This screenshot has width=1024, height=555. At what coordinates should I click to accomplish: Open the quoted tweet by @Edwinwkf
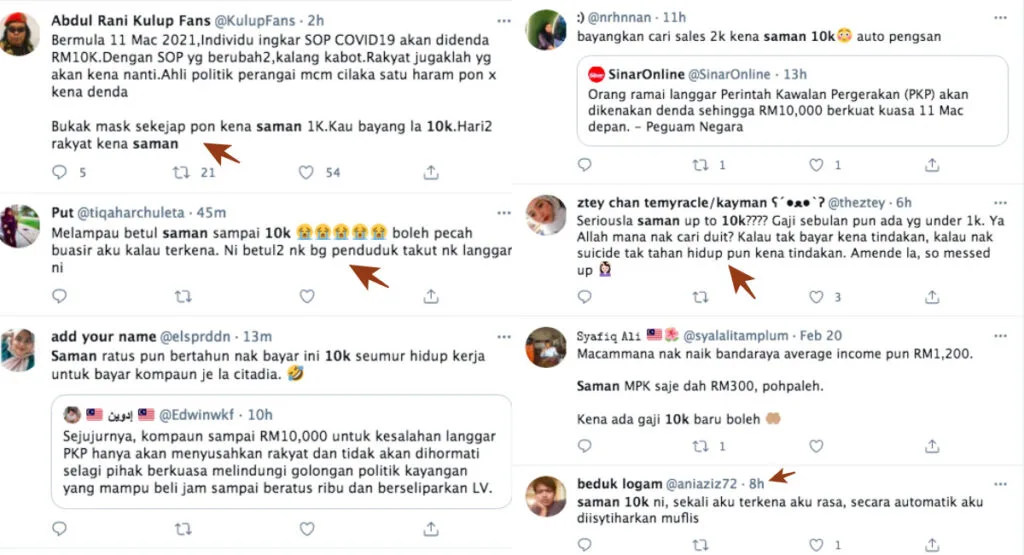click(281, 452)
